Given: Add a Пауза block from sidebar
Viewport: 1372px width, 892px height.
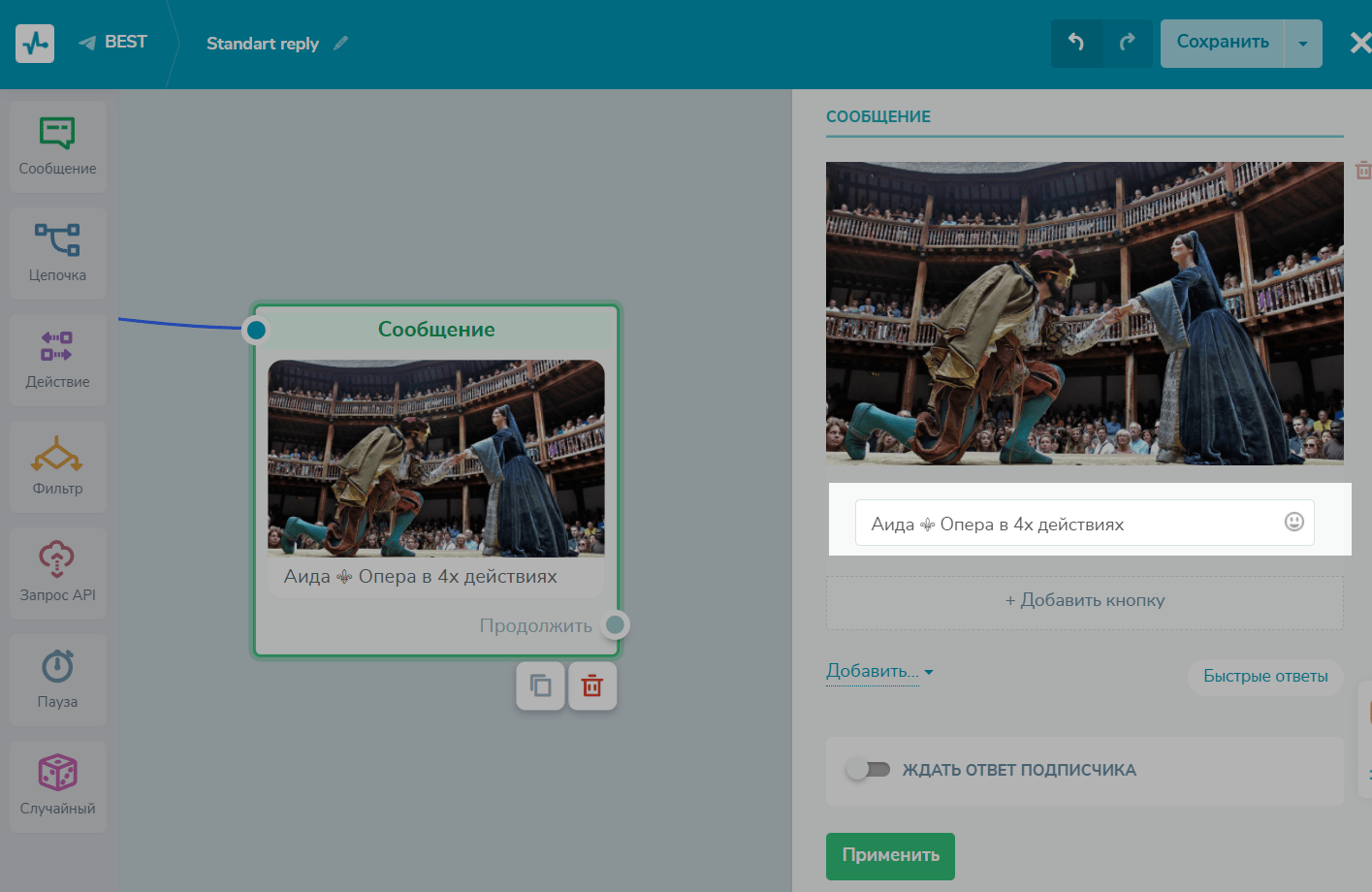Looking at the screenshot, I should point(58,680).
